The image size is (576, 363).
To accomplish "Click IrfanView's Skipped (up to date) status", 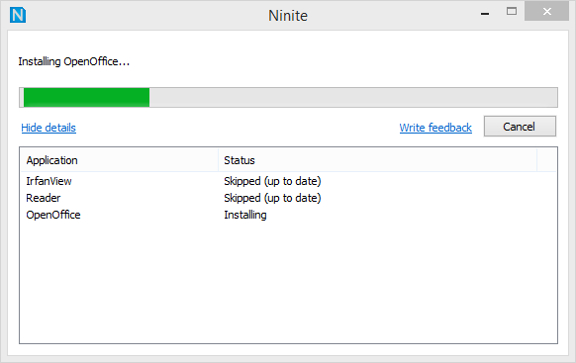I will [x=273, y=181].
